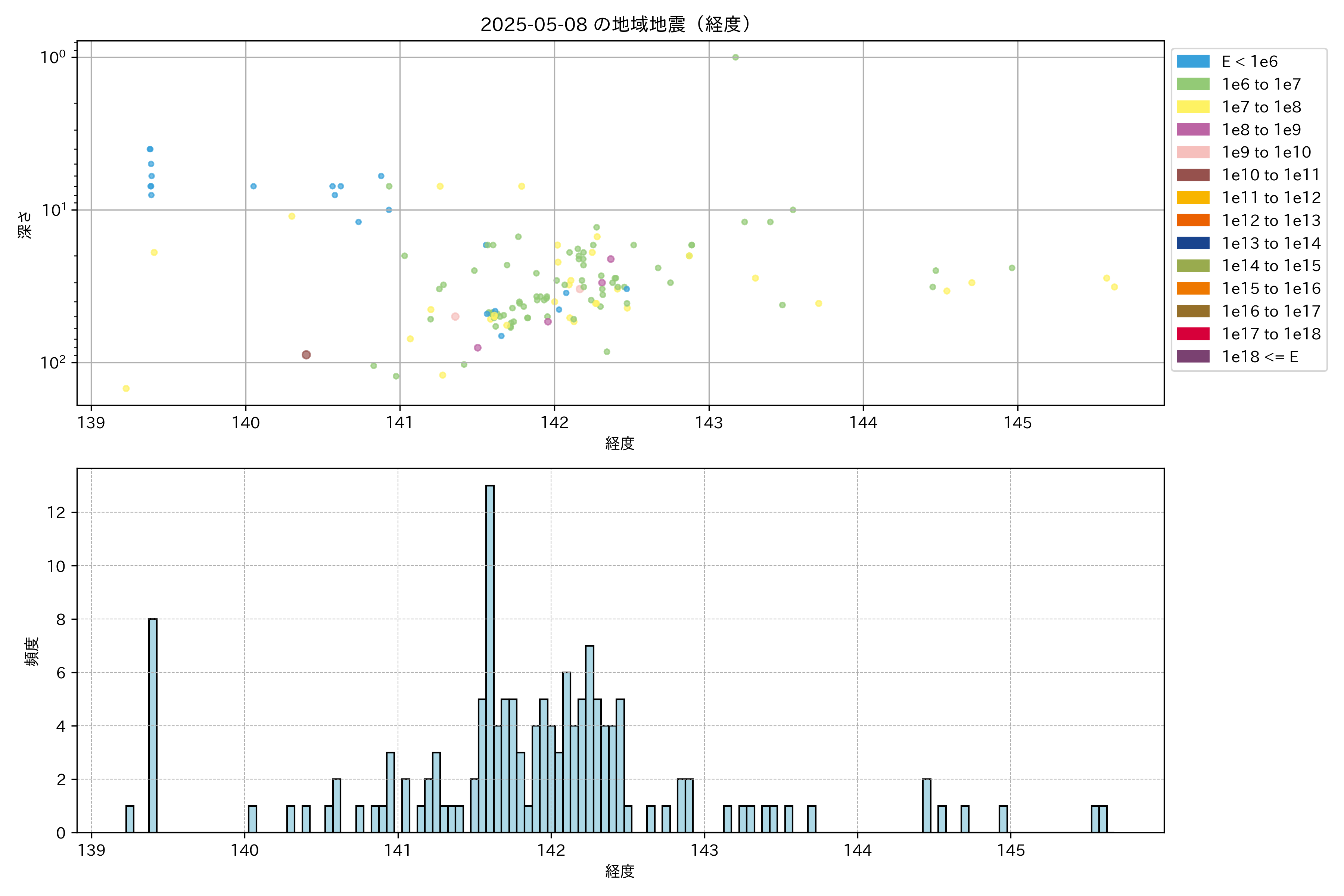Viewport: 1344px width, 896px height.
Task: Click the 1e15 to 1e16 legend label
Action: click(x=1271, y=289)
